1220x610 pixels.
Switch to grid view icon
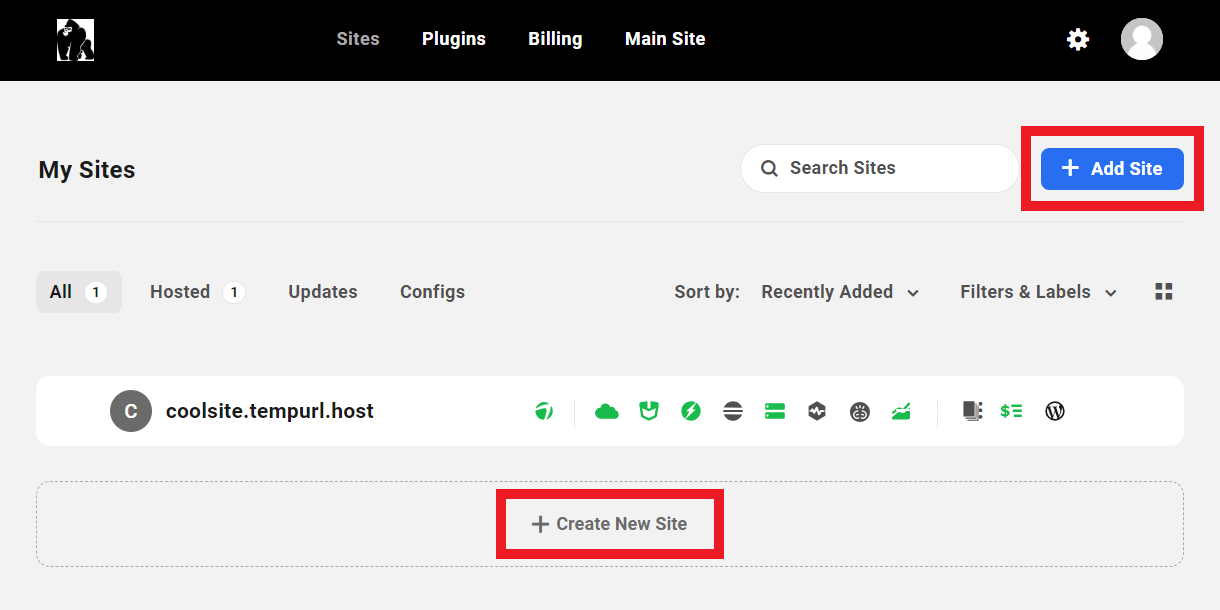point(1163,292)
